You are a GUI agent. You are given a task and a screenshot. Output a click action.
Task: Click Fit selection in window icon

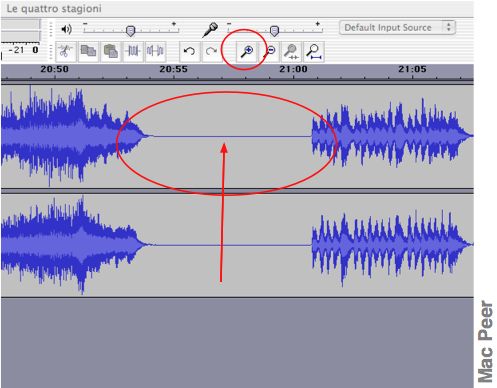coord(291,51)
